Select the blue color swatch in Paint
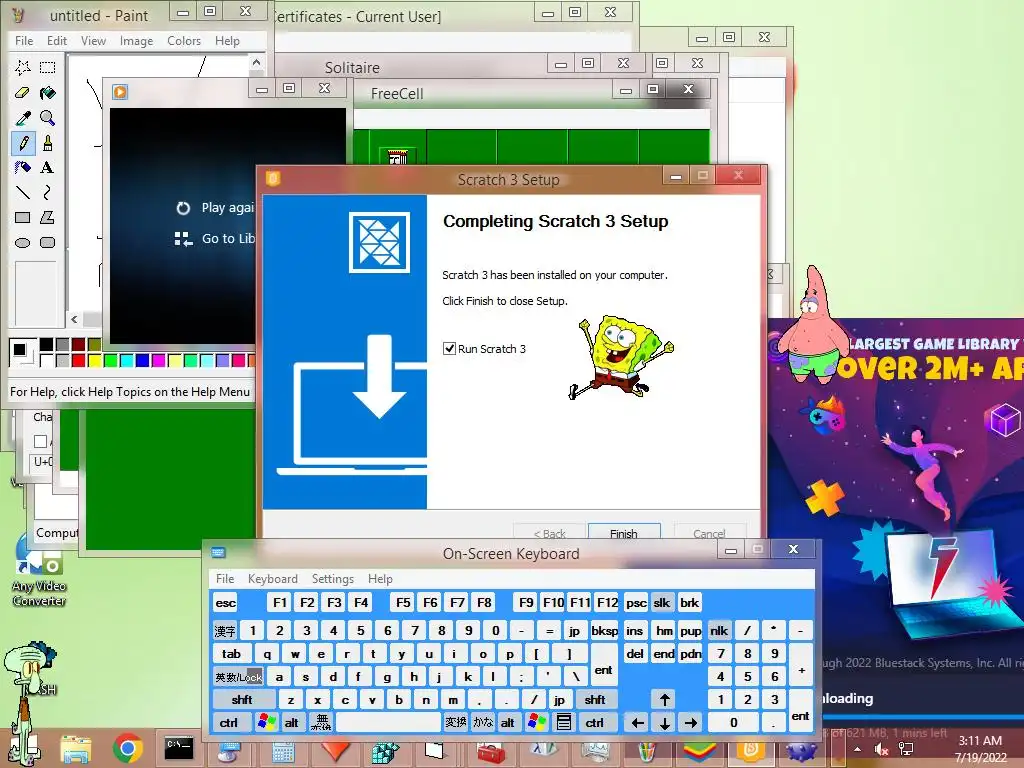The width and height of the screenshot is (1024, 768). pyautogui.click(x=142, y=360)
